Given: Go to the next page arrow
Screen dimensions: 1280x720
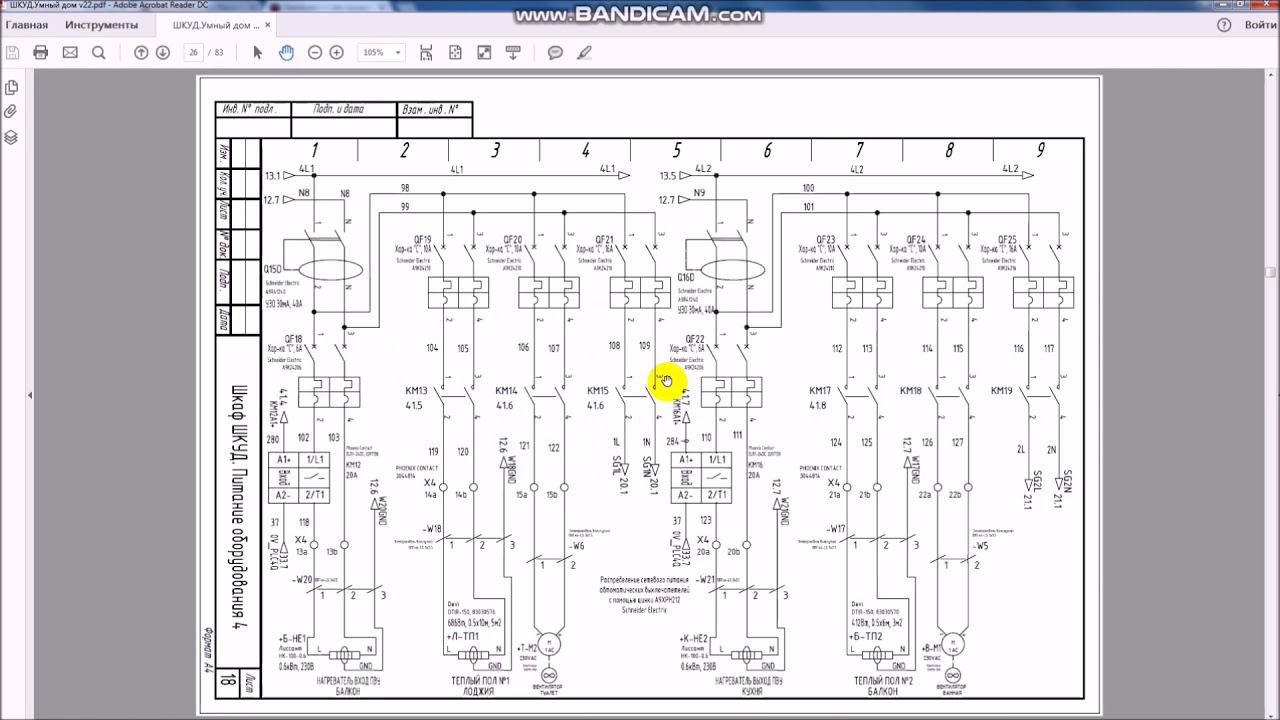Looking at the screenshot, I should tap(163, 52).
